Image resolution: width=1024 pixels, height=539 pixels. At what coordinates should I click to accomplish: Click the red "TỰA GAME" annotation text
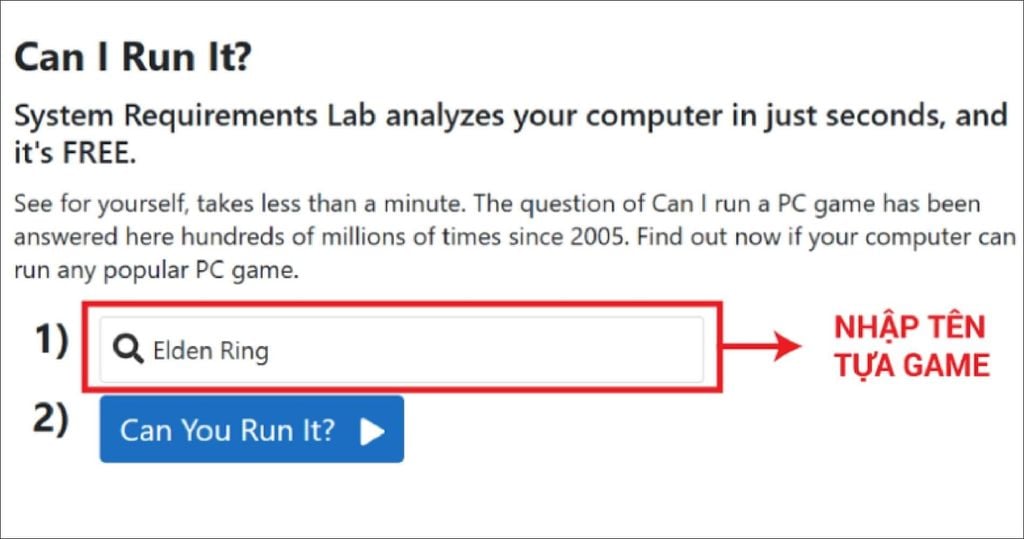[x=910, y=365]
